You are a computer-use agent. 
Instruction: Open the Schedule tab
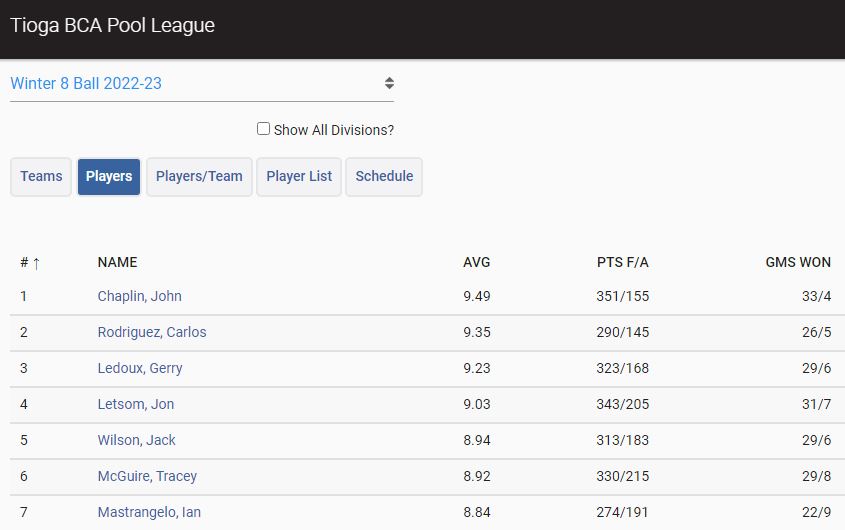pos(384,177)
